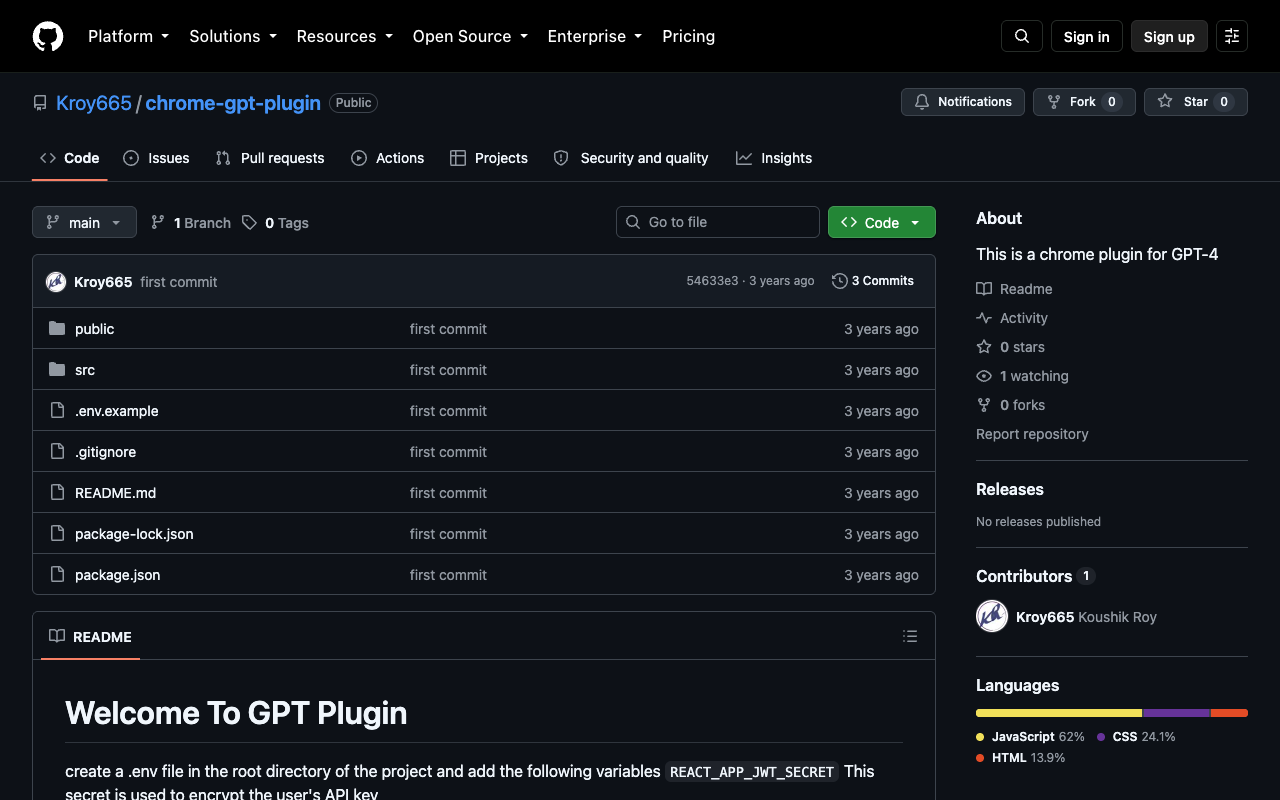Open the Activity link in About
This screenshot has width=1280, height=800.
(1012, 318)
